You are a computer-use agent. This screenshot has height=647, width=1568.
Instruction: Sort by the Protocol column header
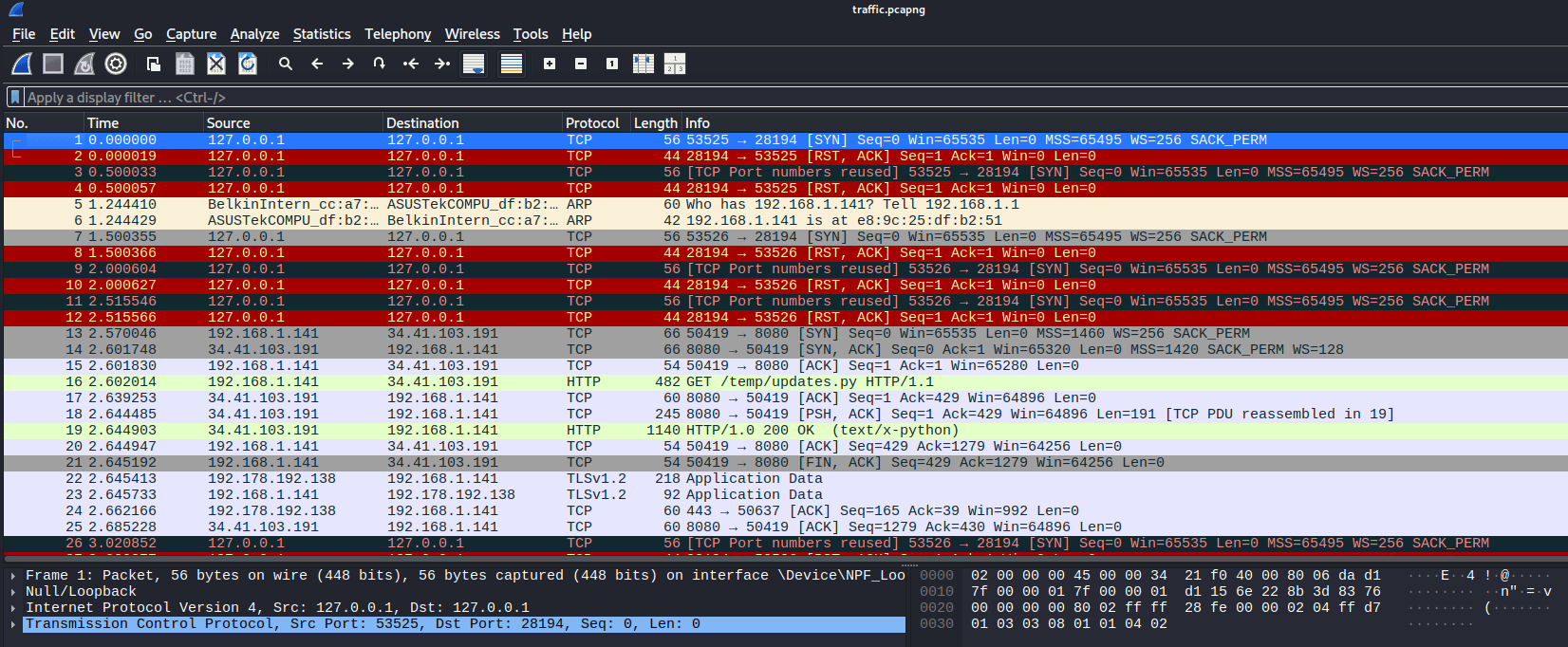596,123
